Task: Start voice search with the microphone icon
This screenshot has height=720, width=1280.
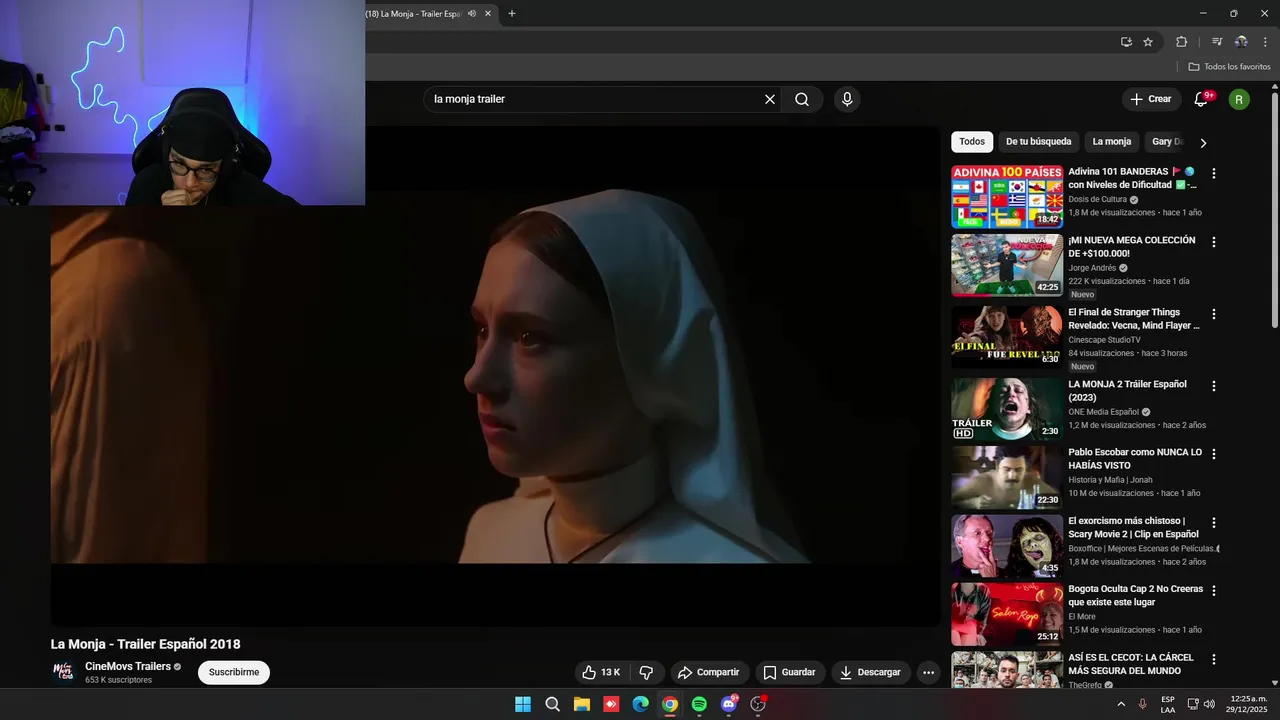Action: 847,99
